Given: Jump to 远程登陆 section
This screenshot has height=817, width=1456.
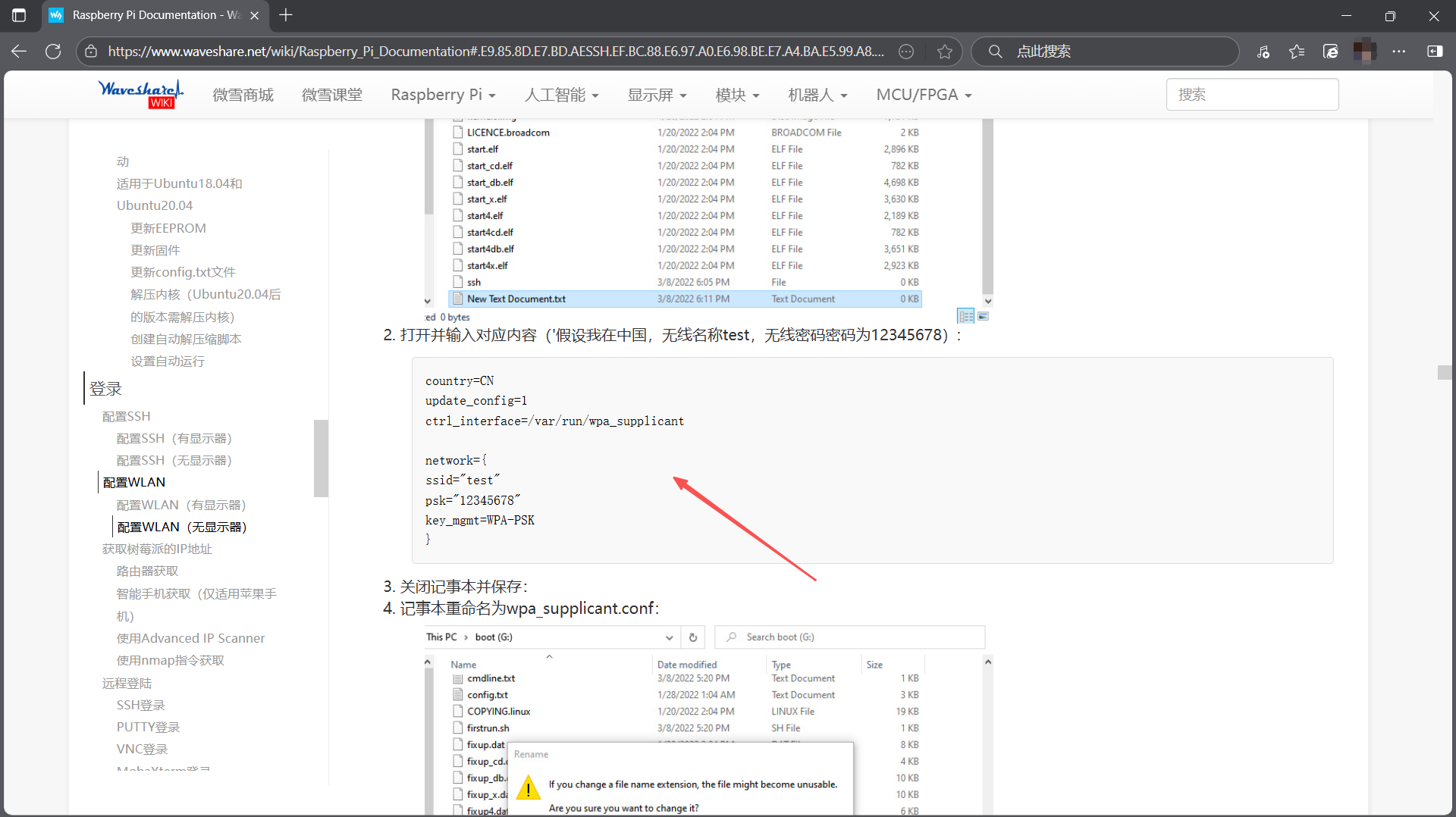Looking at the screenshot, I should pos(127,684).
